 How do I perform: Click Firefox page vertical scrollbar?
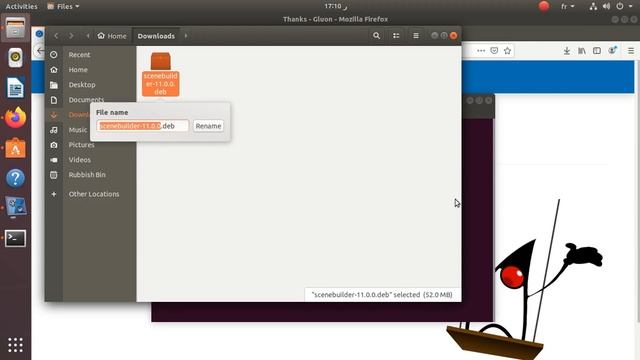click(x=638, y=192)
